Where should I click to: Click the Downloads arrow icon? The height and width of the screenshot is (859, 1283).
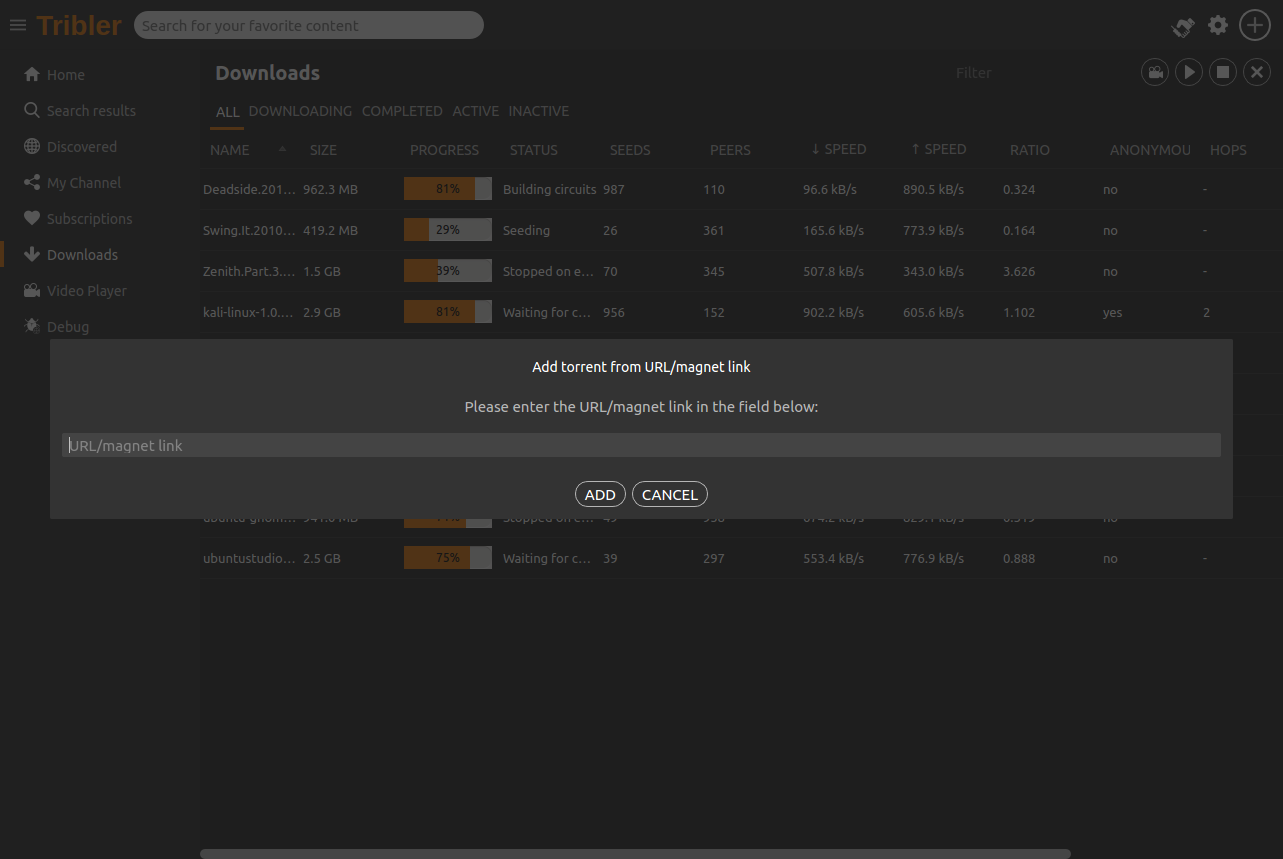[x=32, y=254]
